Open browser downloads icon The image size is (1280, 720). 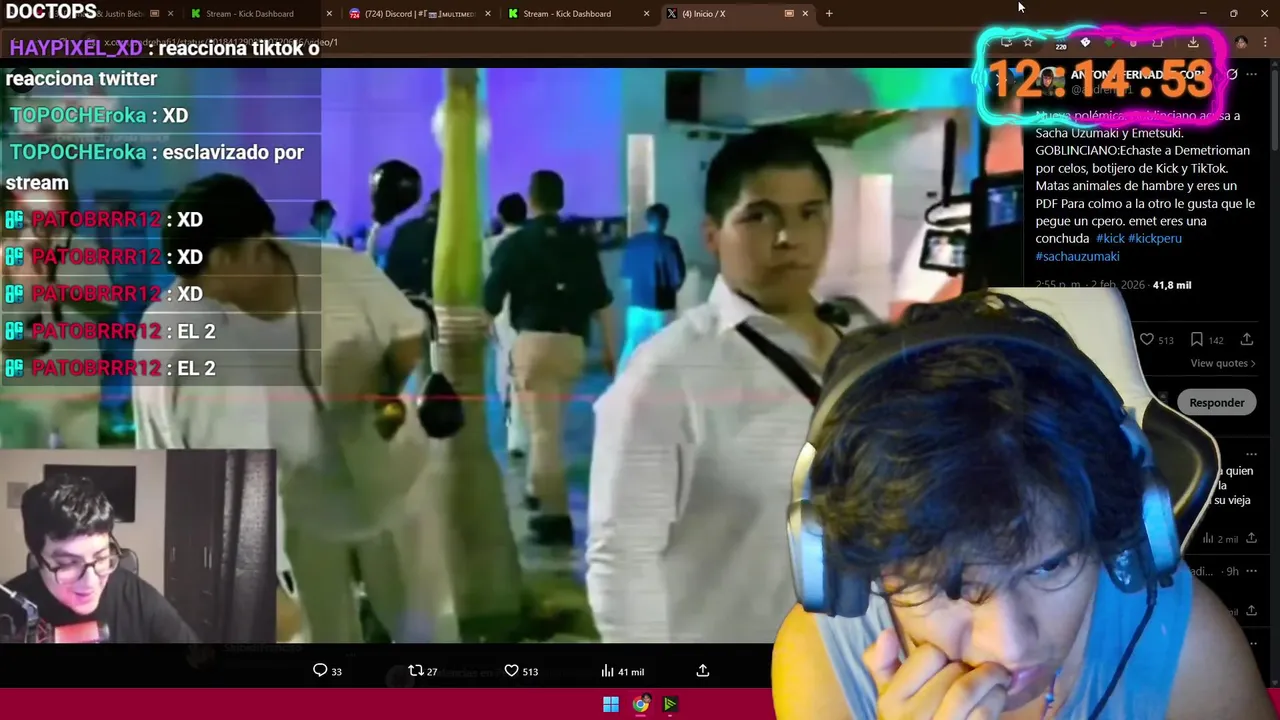point(1193,43)
